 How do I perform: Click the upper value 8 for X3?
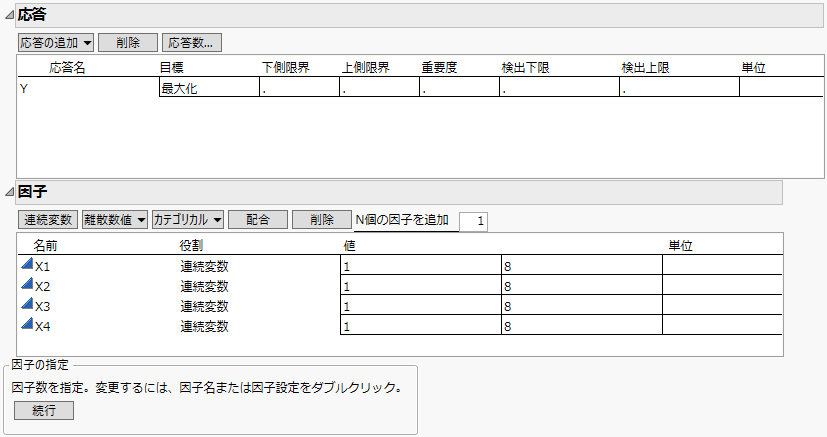(582, 305)
